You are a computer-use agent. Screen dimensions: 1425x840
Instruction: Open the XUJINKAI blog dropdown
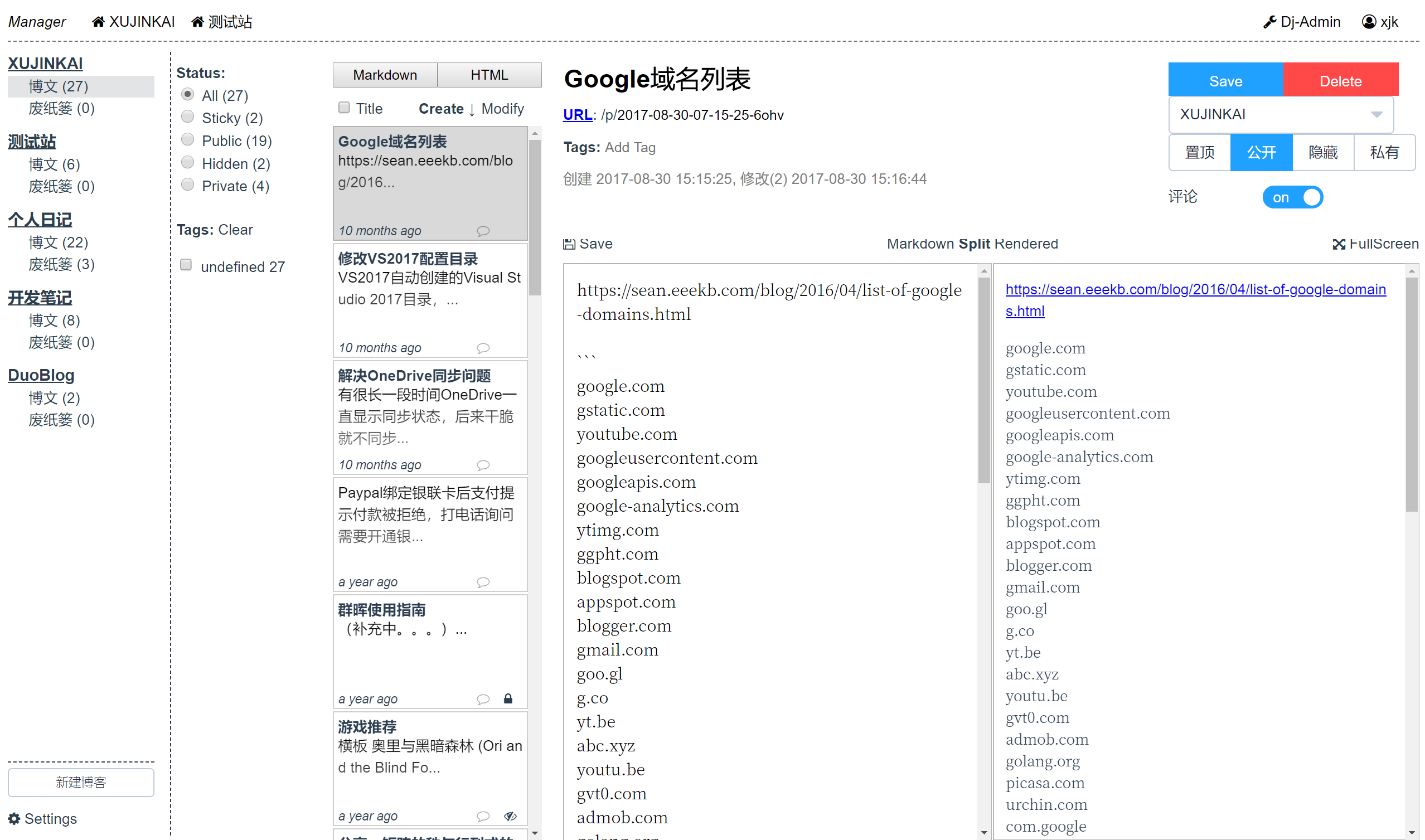point(1280,114)
